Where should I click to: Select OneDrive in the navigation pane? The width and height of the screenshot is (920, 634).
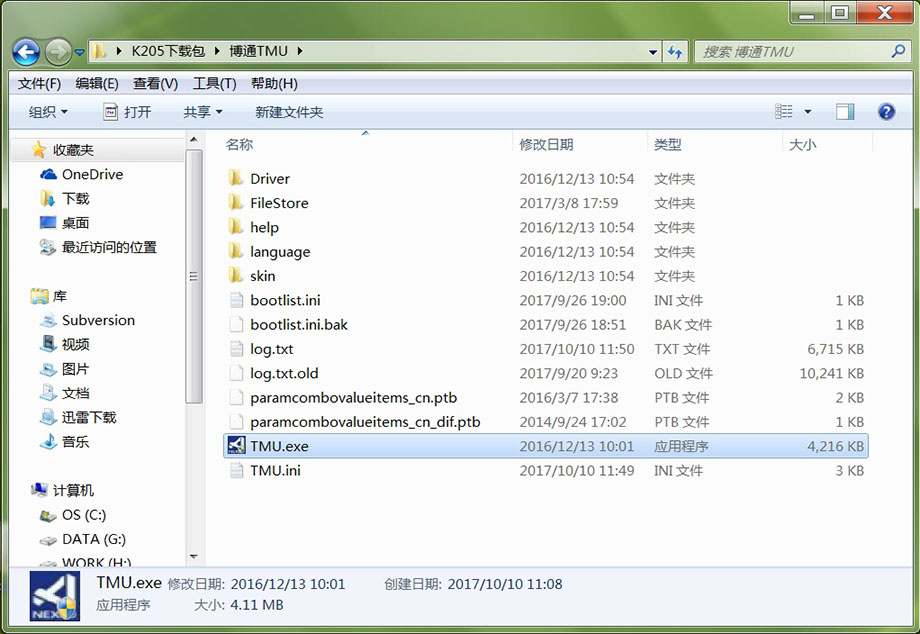tap(92, 174)
